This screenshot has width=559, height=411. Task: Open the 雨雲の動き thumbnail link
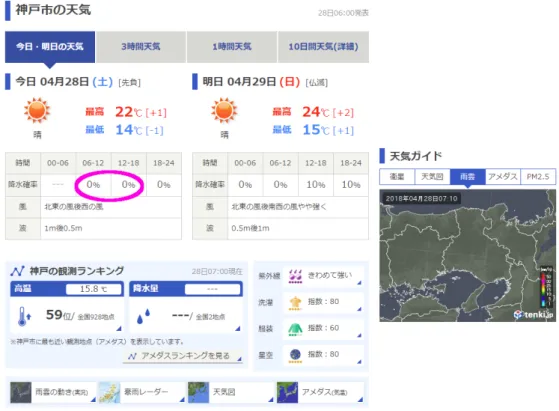53,392
